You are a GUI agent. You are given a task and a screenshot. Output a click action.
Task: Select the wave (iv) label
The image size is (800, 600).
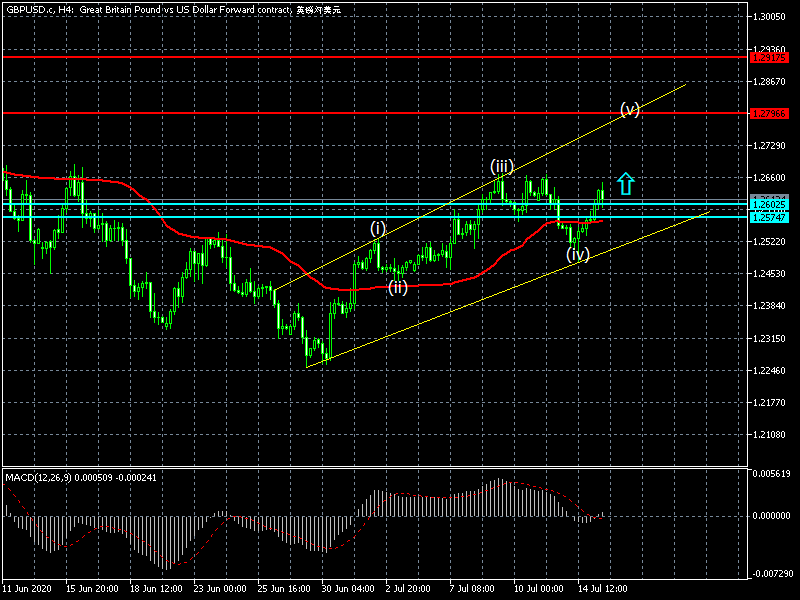578,254
